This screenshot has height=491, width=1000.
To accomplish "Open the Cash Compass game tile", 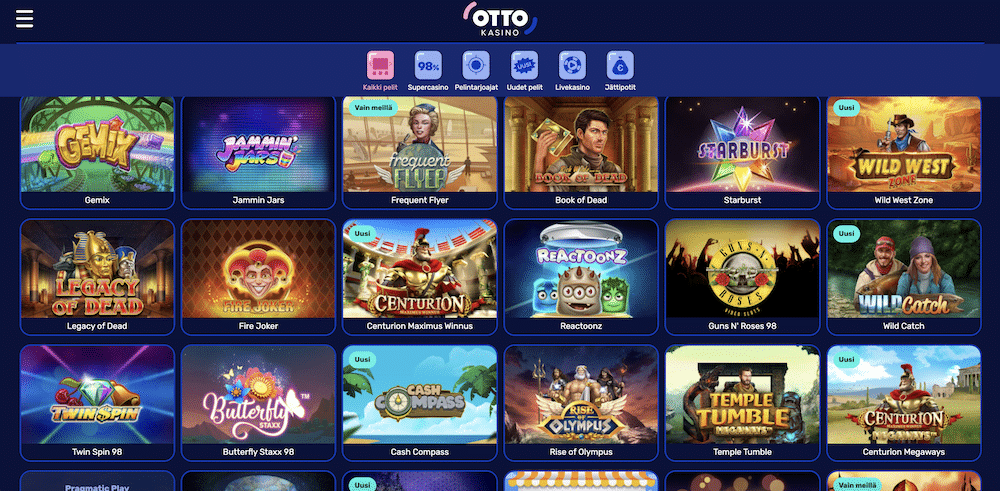I will coord(420,395).
